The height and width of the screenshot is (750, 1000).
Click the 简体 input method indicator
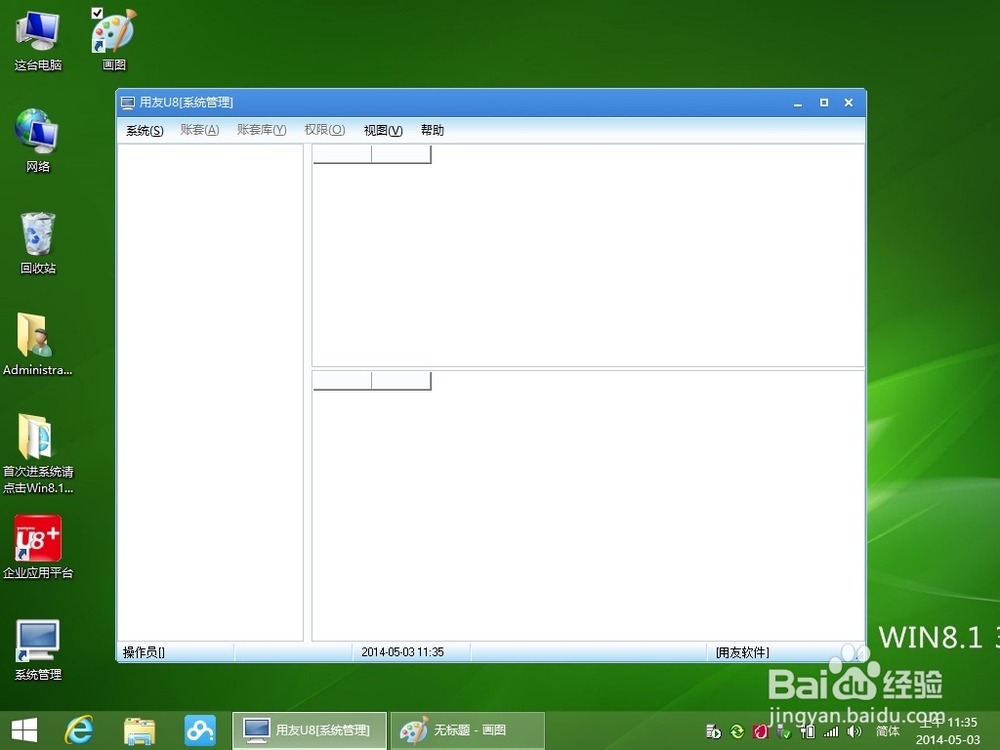(888, 731)
